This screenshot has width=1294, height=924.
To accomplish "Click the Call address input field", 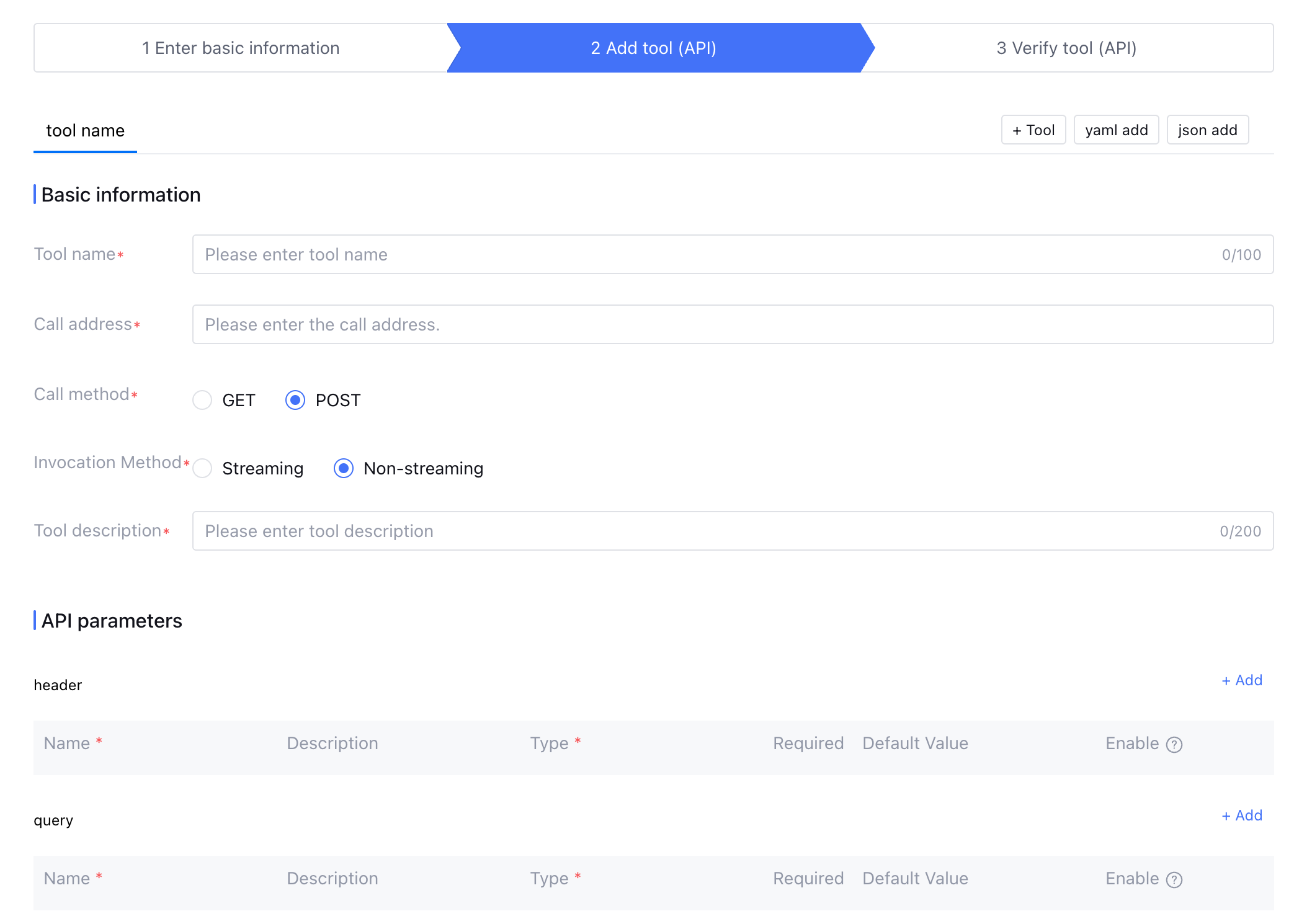I will point(732,324).
